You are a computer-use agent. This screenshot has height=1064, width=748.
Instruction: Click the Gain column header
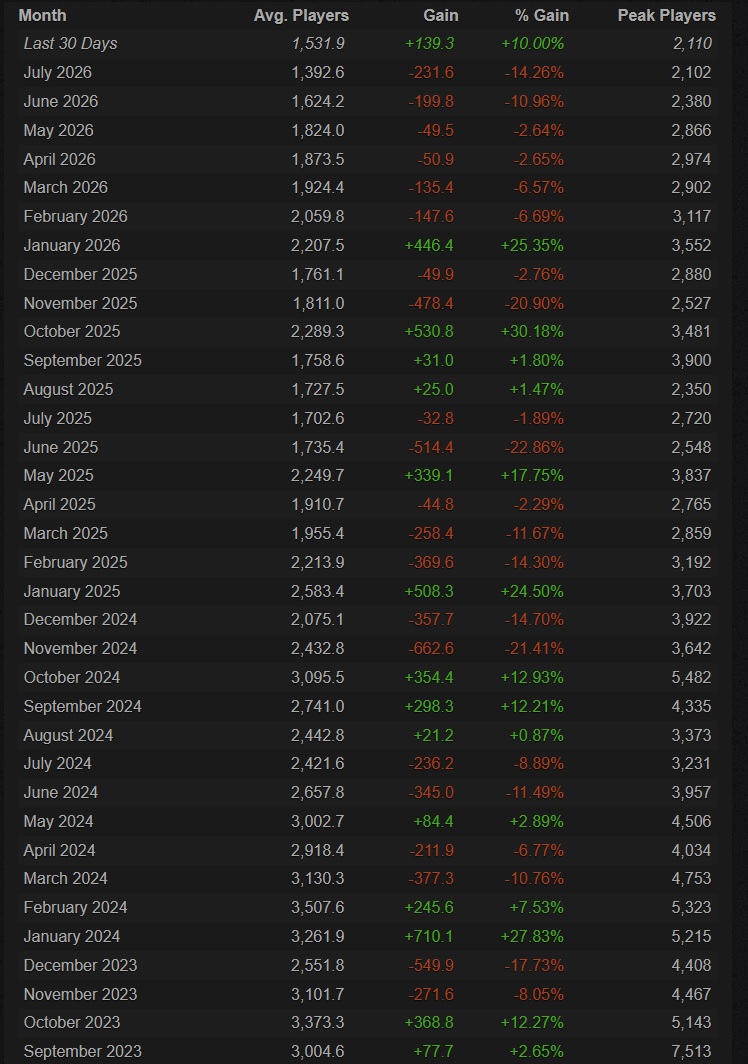[441, 15]
